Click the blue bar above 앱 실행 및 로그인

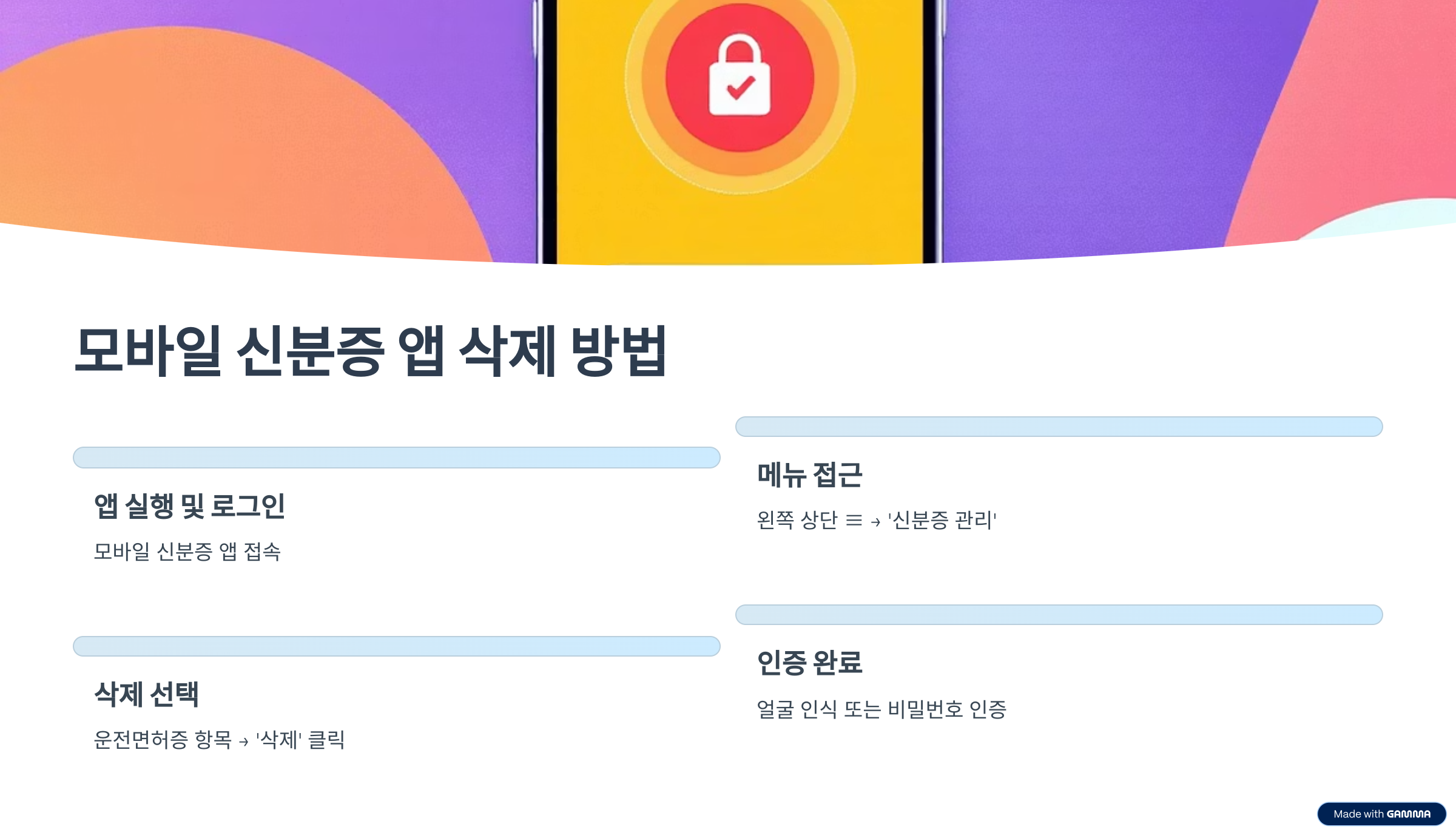[x=397, y=458]
